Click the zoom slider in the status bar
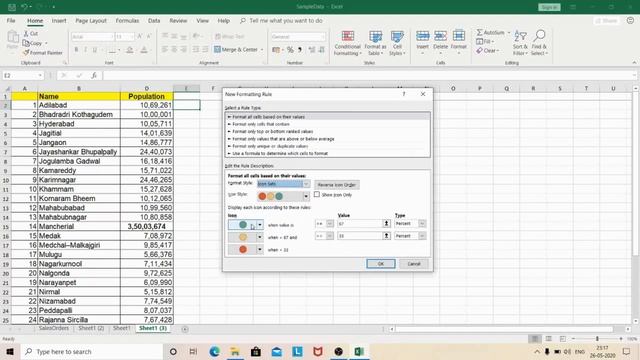 tap(597, 339)
